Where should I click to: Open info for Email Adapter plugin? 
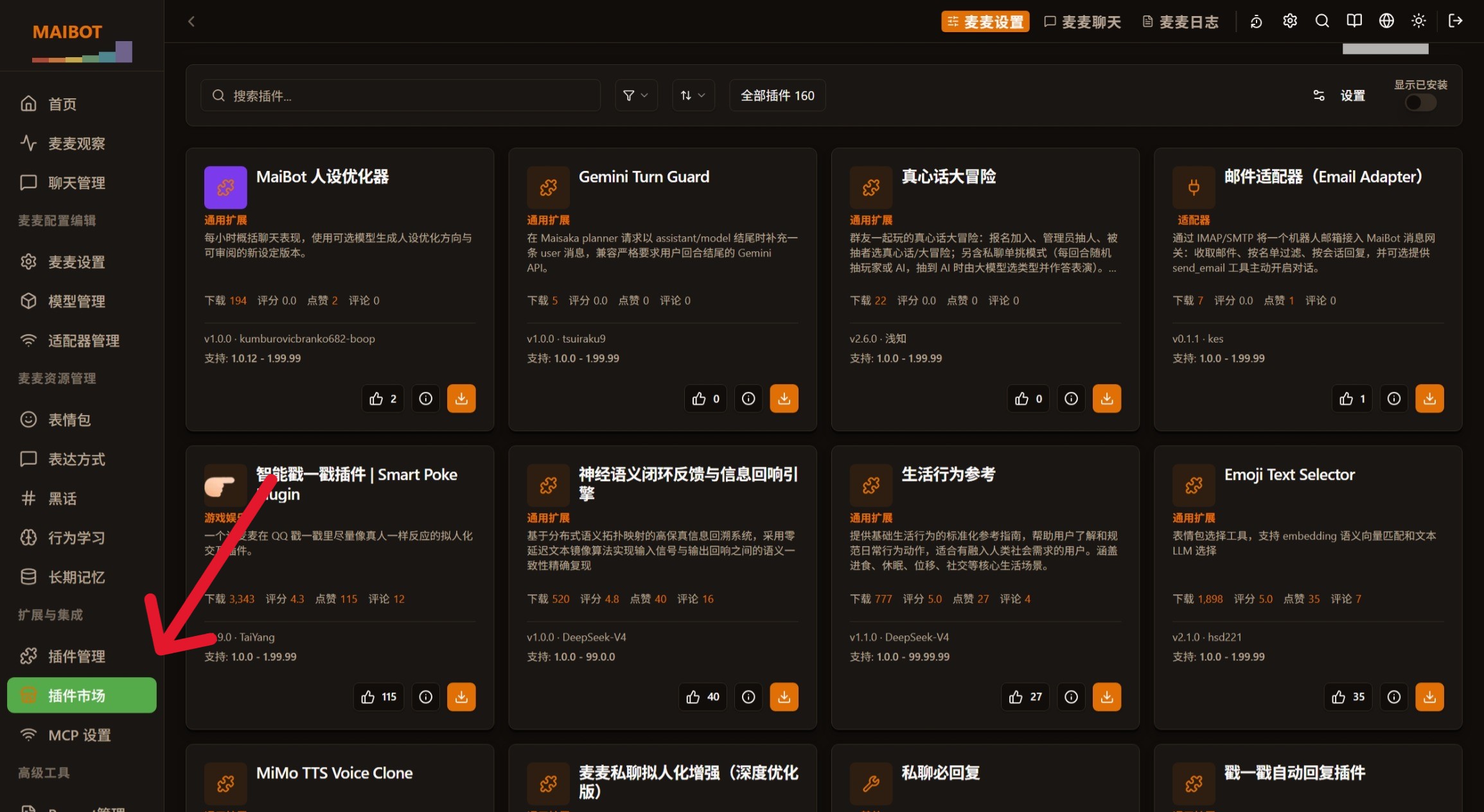[1393, 398]
